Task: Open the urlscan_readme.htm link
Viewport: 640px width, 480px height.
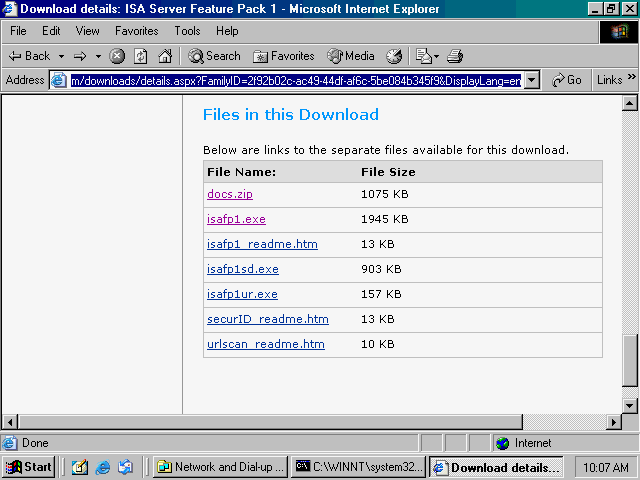Action: (x=265, y=344)
